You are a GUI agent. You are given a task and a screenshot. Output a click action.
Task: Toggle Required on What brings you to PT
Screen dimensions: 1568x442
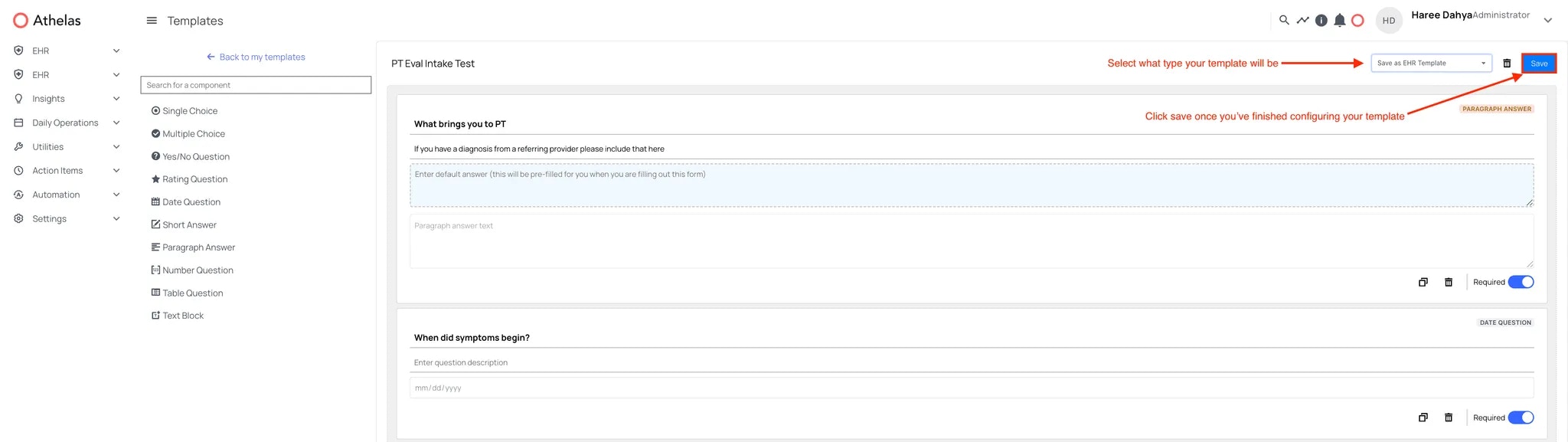coord(1521,282)
